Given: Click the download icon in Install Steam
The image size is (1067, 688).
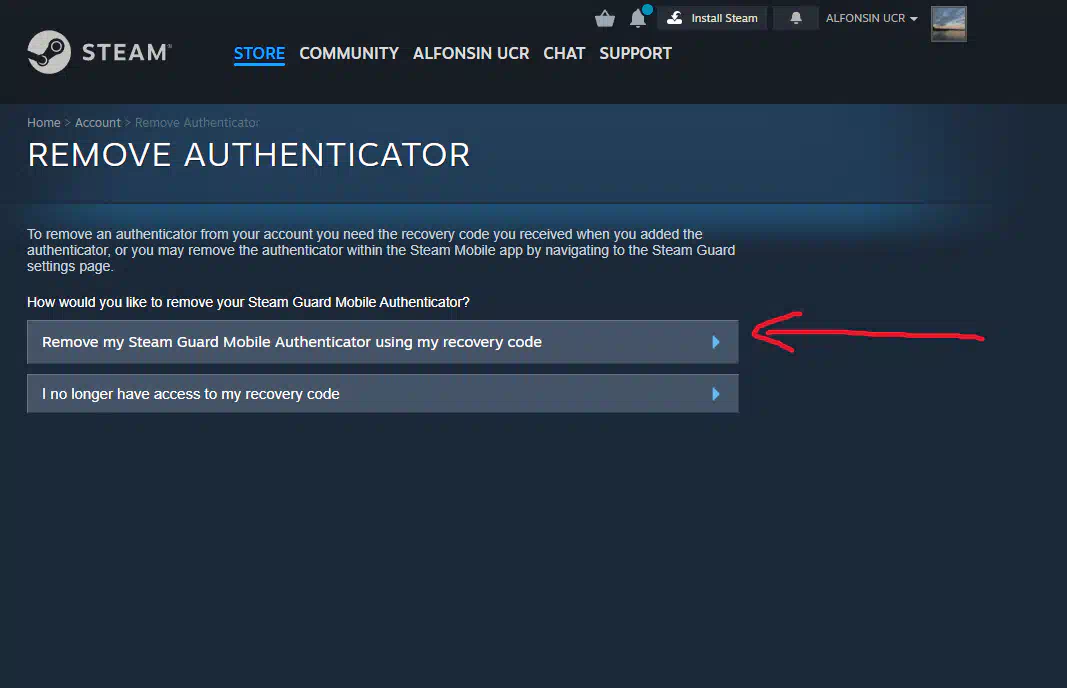Looking at the screenshot, I should 675,18.
